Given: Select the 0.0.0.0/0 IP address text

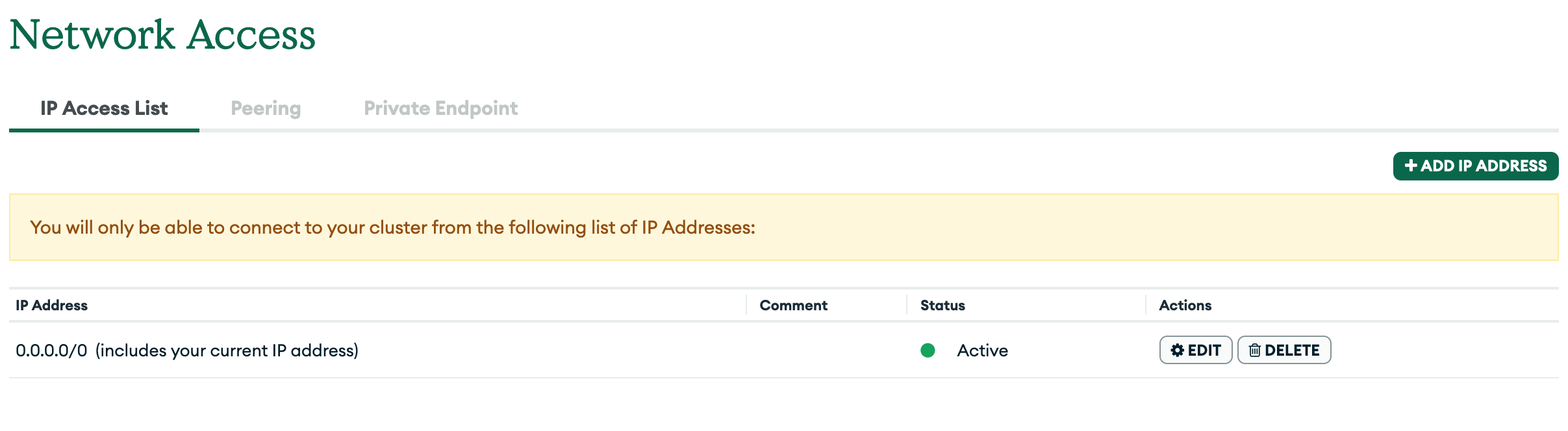Looking at the screenshot, I should (51, 351).
